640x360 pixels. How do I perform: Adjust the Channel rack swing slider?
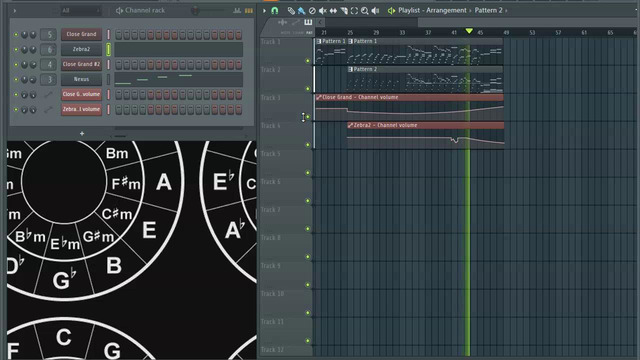pyautogui.click(x=195, y=11)
